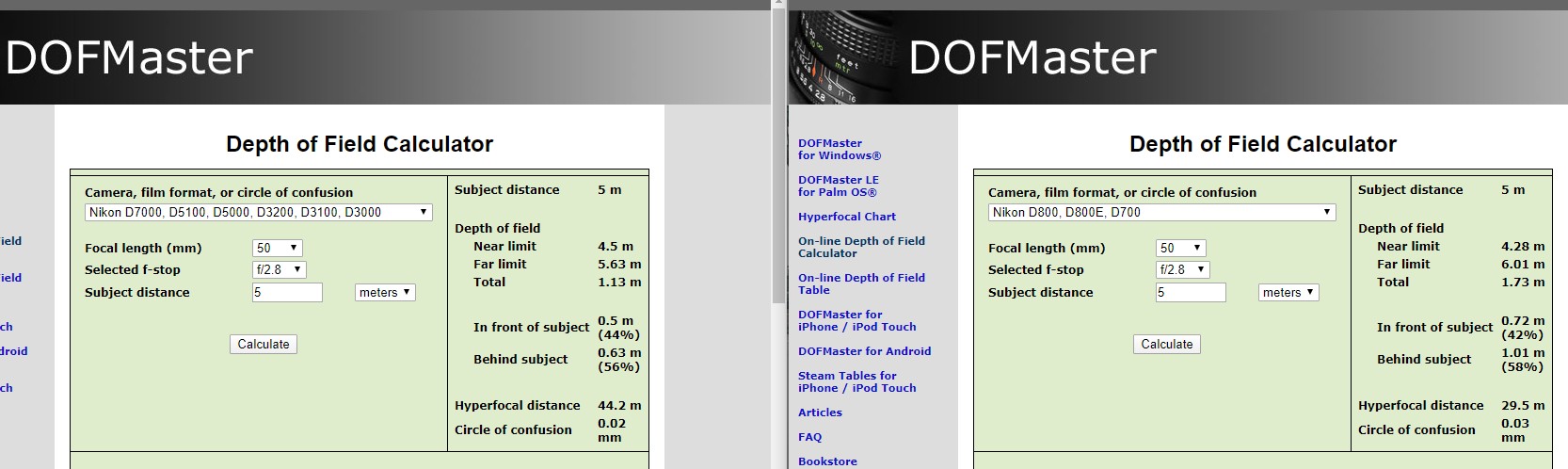Click Calculate button in left calculator
1568x469 pixels.
pyautogui.click(x=264, y=345)
